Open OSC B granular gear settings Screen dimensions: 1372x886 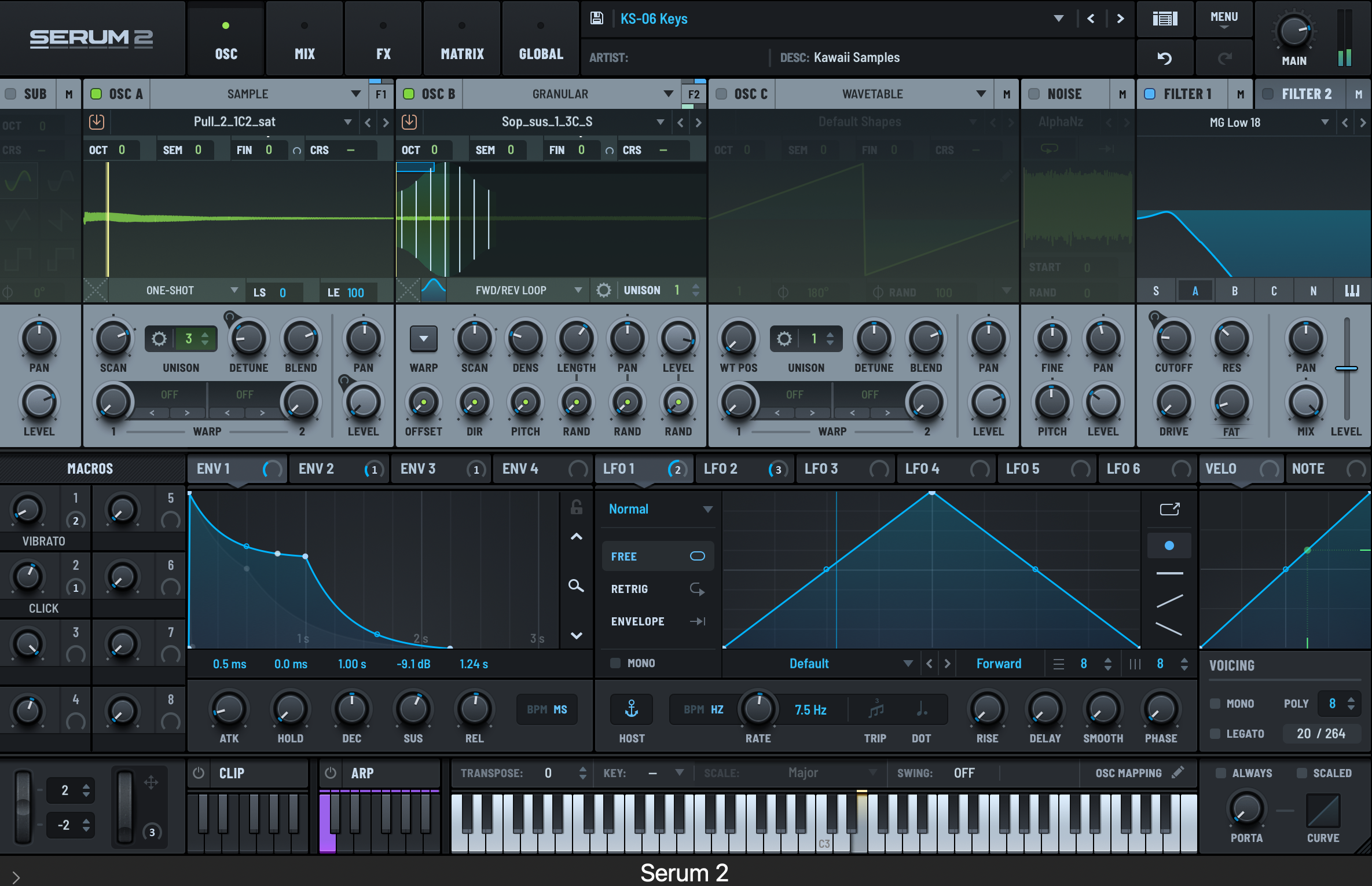point(603,290)
